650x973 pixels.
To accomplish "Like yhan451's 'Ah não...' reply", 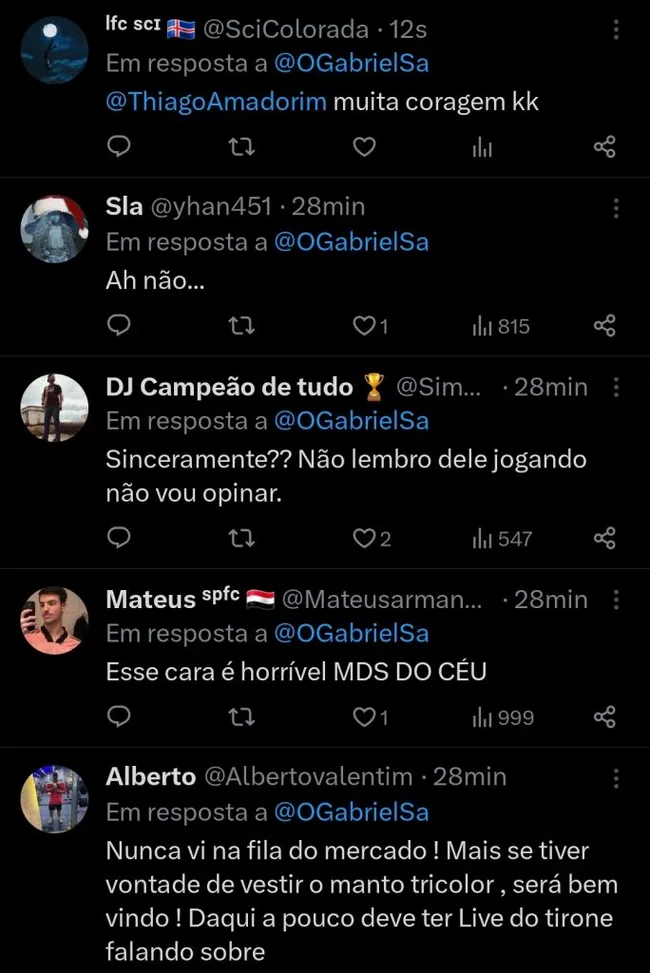I will tap(364, 325).
